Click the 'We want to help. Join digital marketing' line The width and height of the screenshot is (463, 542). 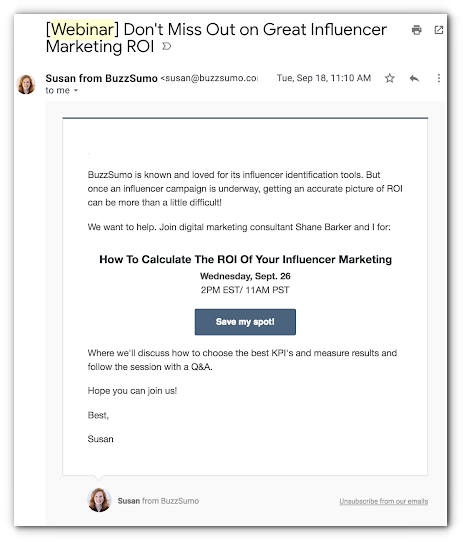(239, 227)
